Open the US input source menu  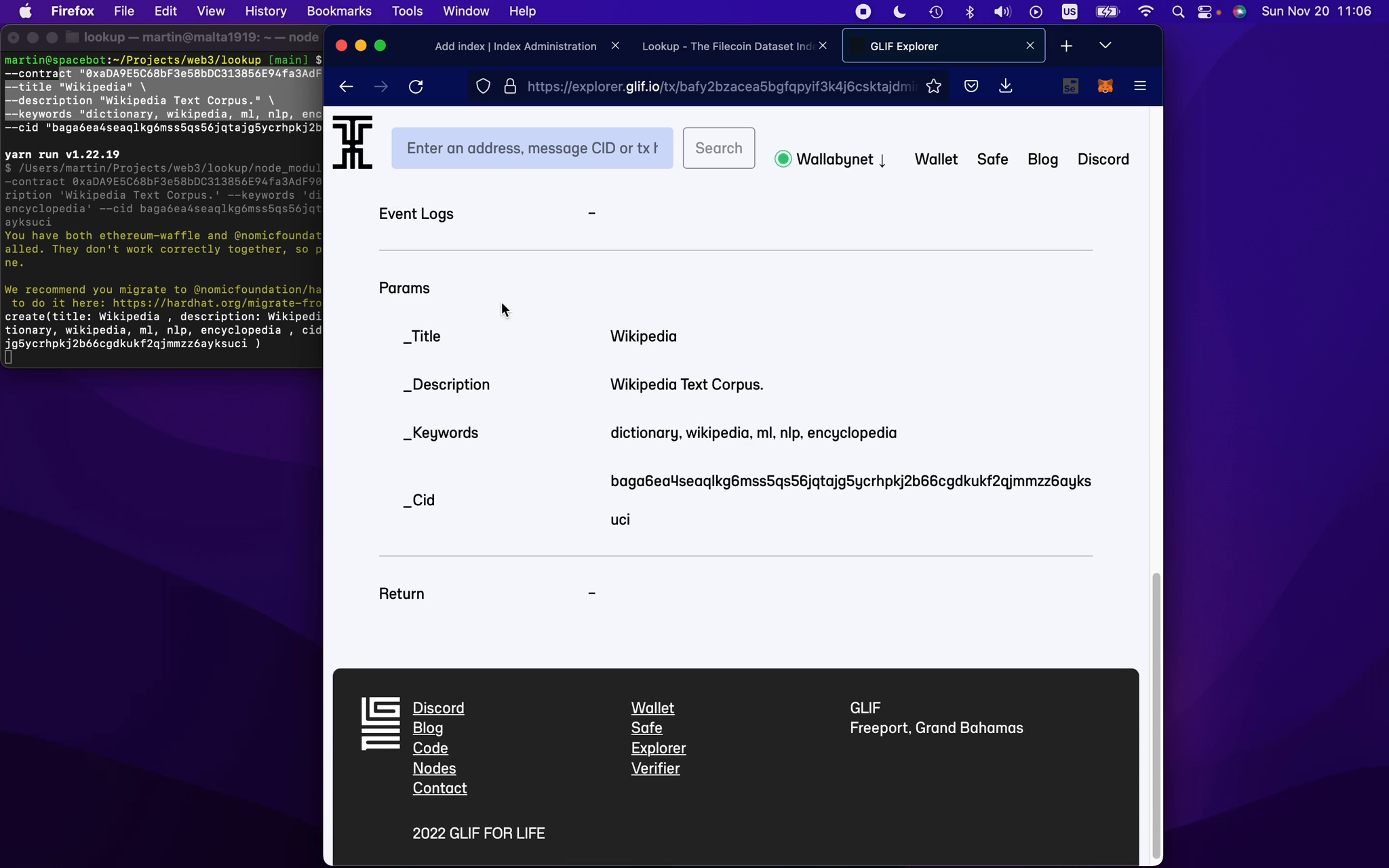pos(1070,12)
